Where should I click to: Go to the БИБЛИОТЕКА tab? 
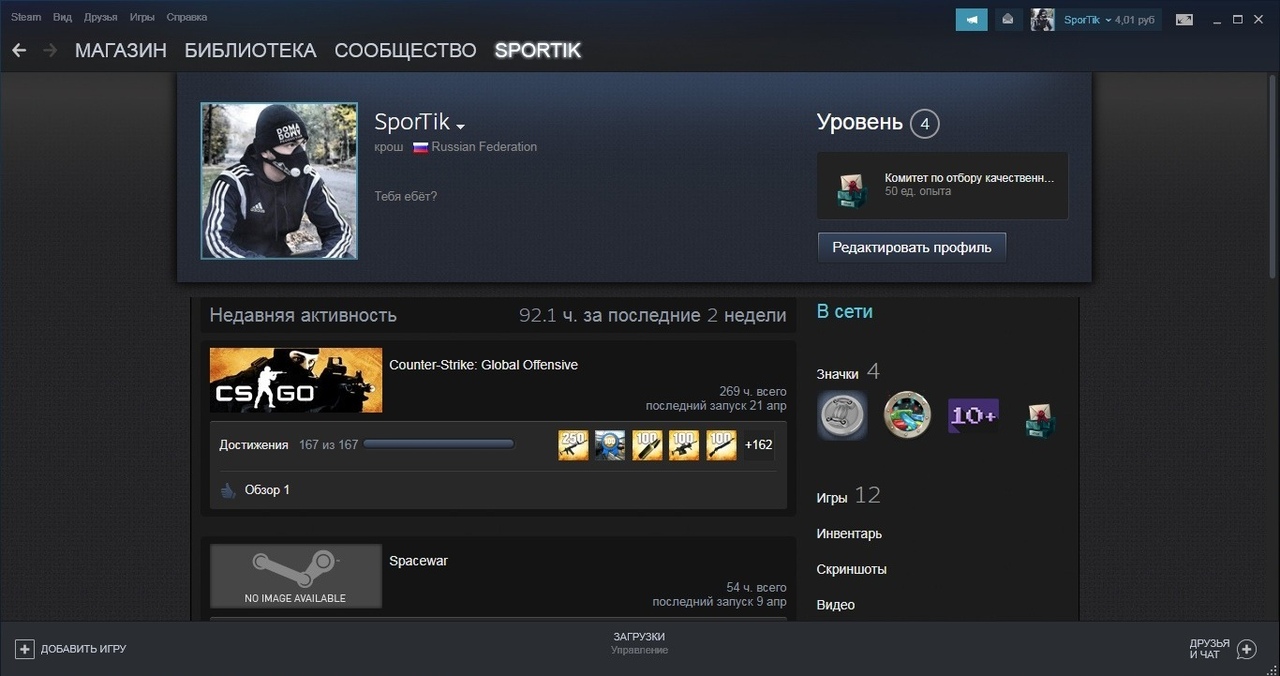250,50
